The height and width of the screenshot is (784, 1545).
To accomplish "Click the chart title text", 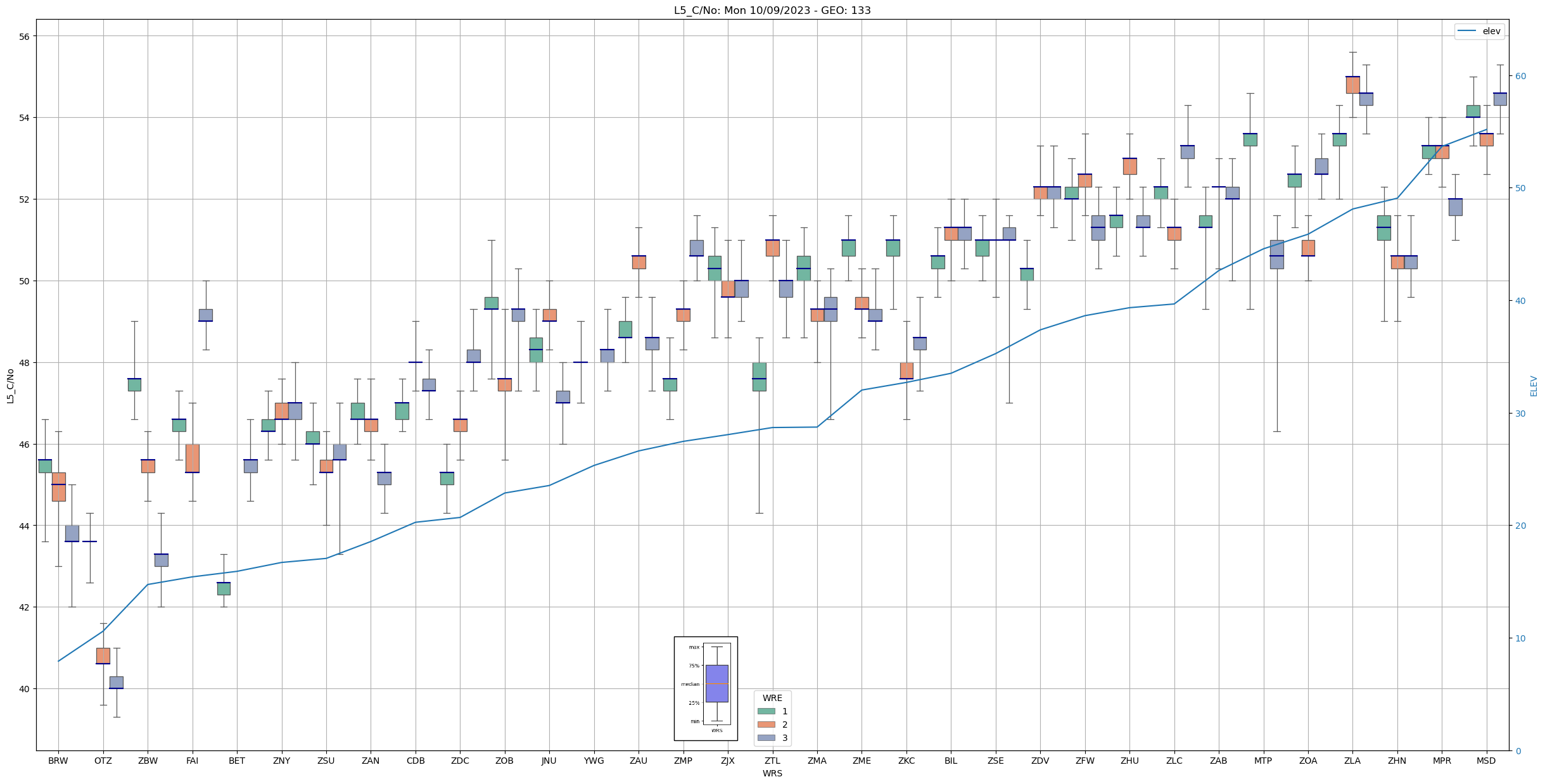I will tap(772, 10).
